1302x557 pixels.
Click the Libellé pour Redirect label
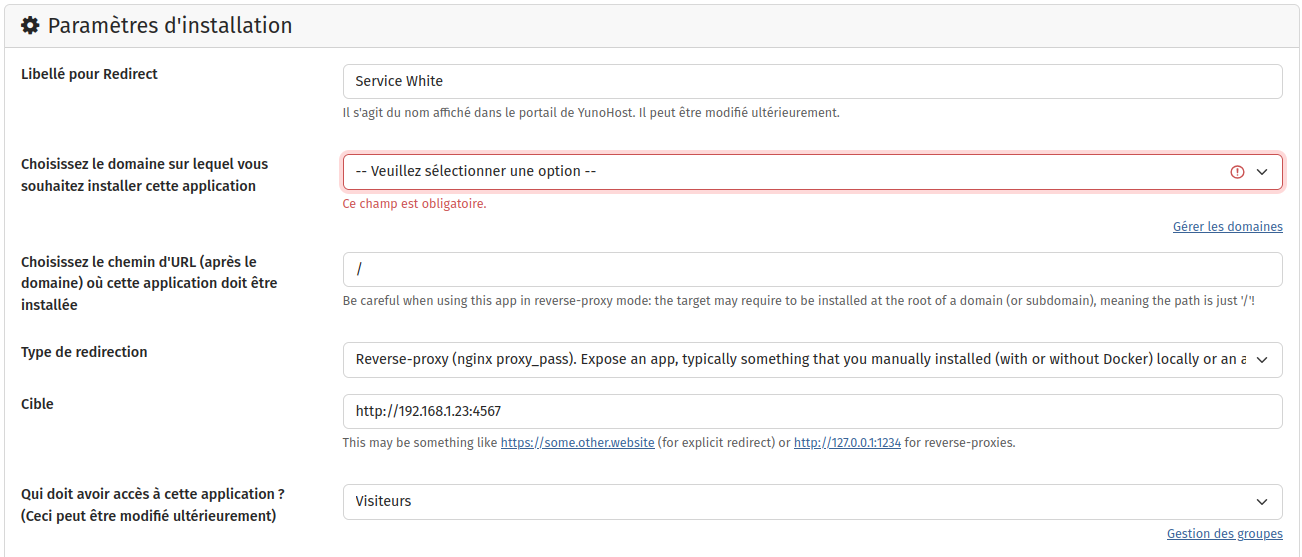click(x=89, y=74)
